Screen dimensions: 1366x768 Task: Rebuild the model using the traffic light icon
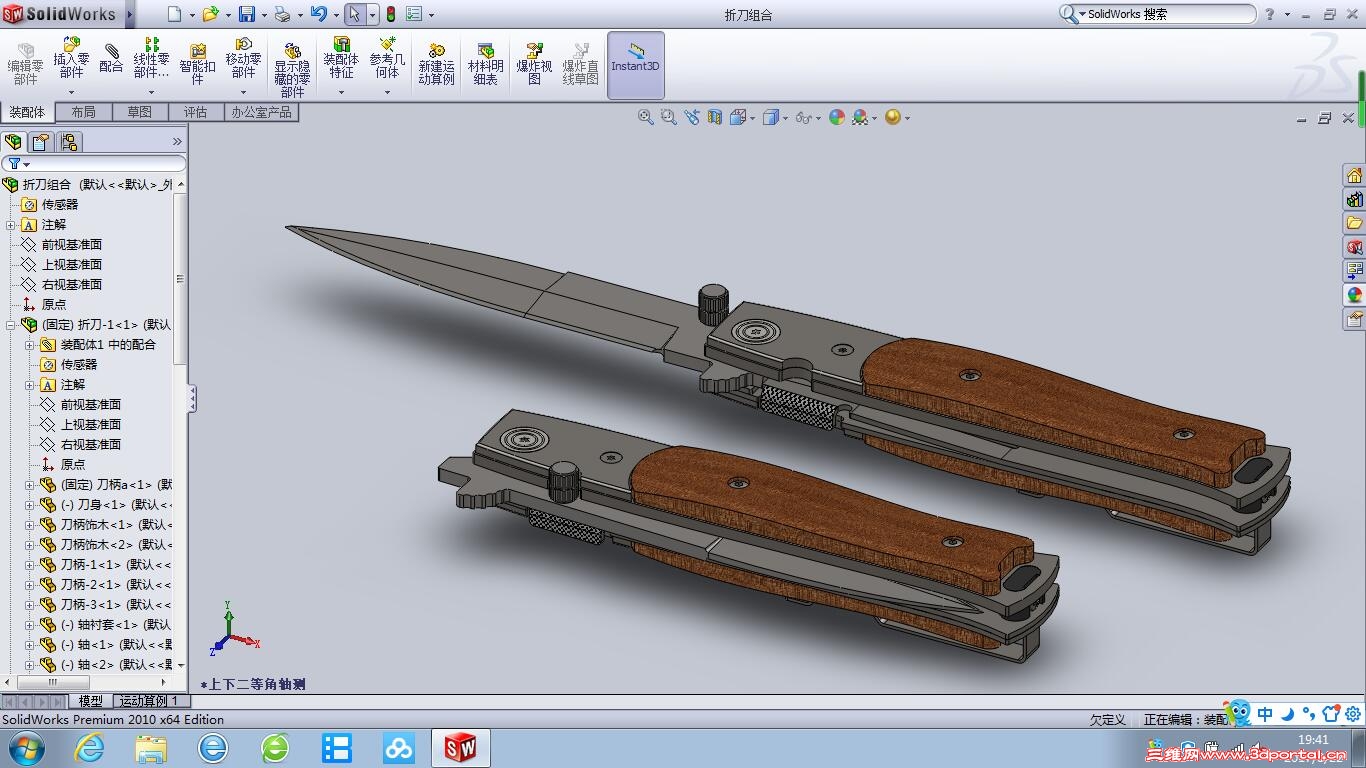(x=390, y=14)
